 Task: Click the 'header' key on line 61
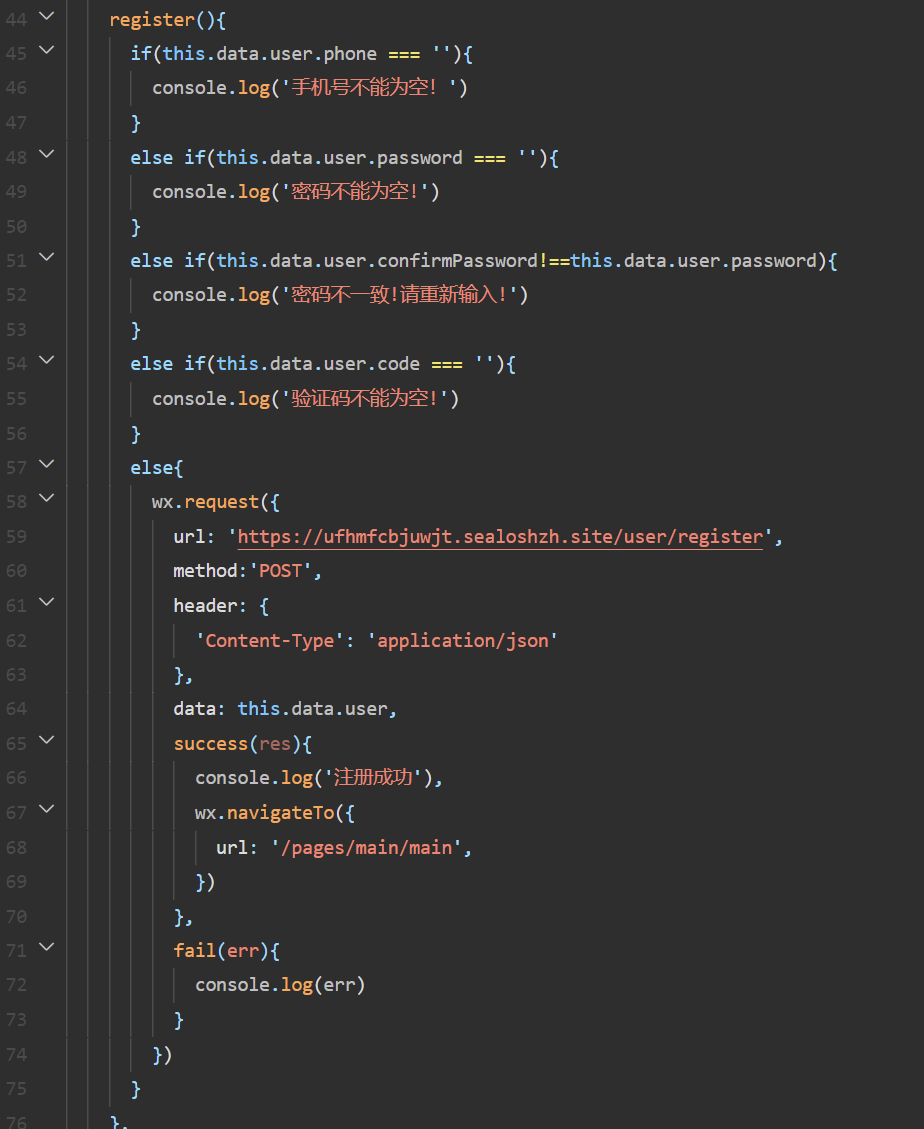tap(205, 606)
